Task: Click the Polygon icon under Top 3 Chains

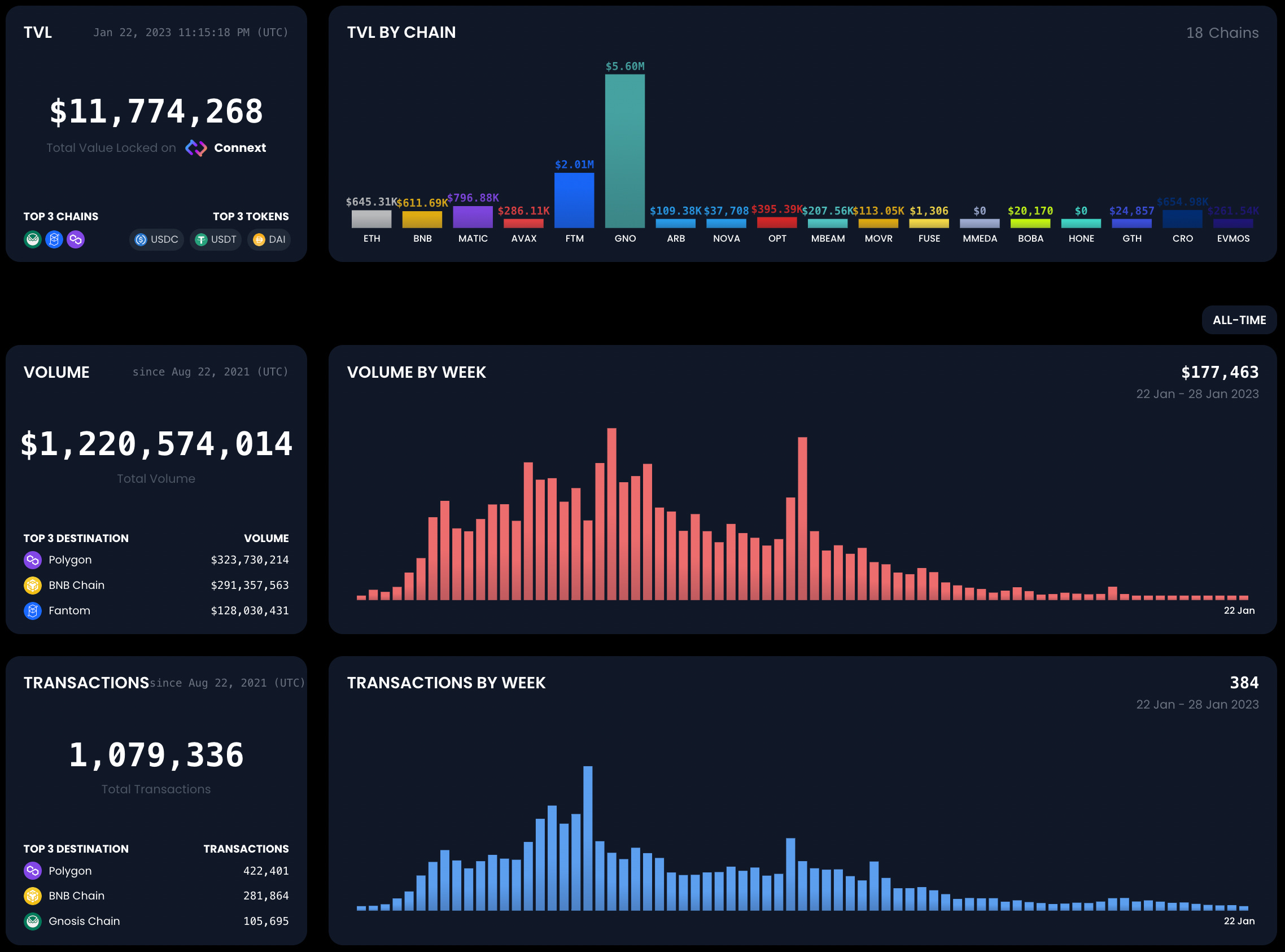Action: [x=76, y=239]
